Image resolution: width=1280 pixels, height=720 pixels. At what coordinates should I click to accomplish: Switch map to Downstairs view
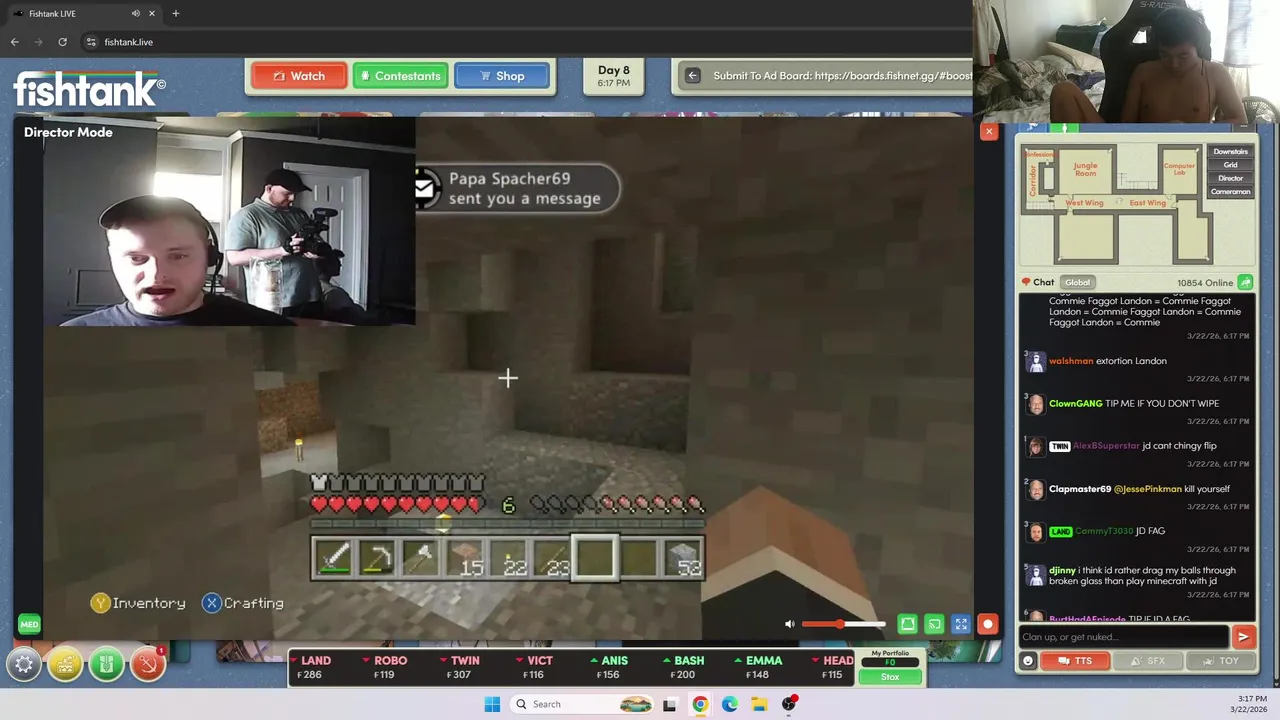(x=1230, y=151)
